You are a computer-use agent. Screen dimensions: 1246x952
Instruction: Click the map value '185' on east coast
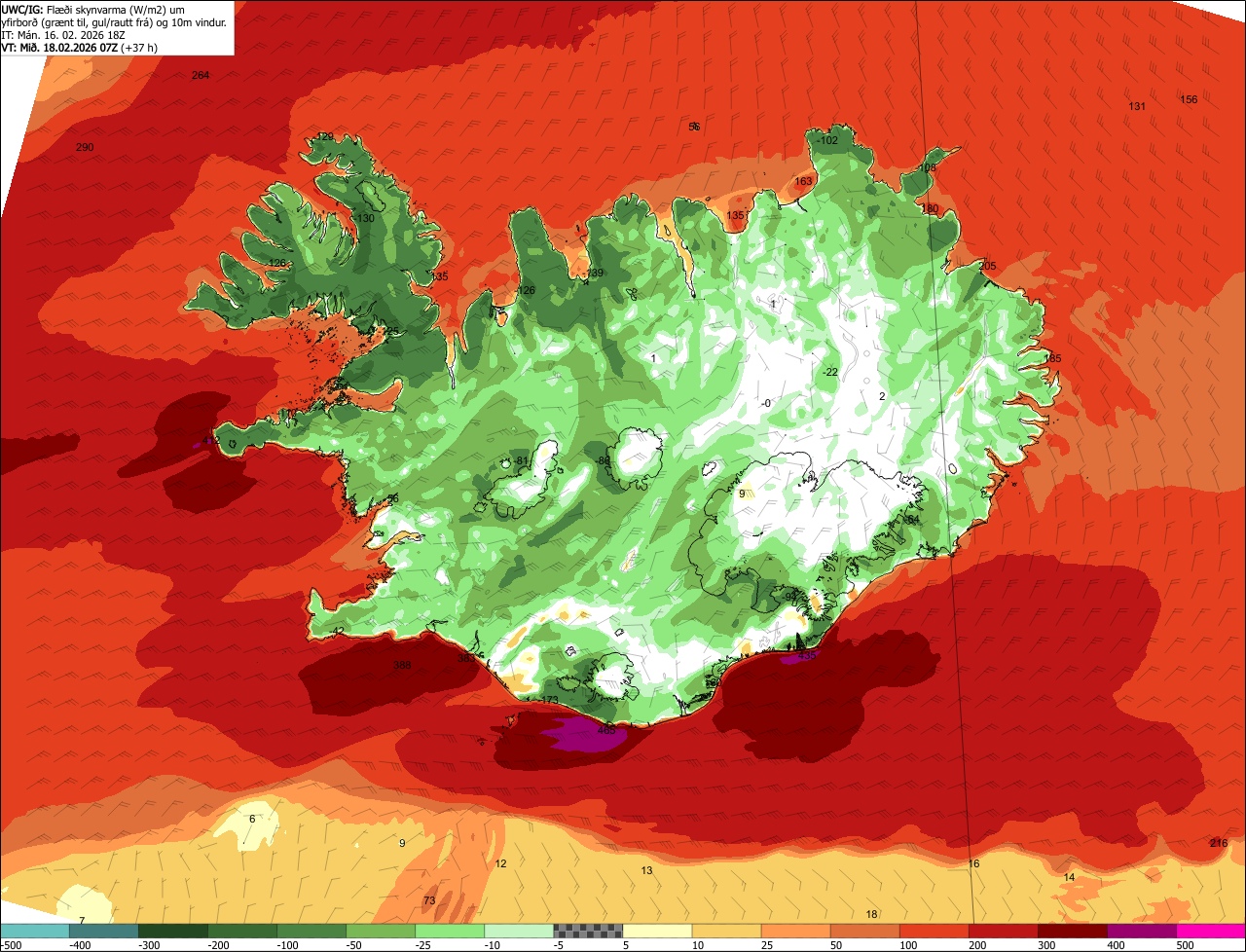click(x=1052, y=358)
